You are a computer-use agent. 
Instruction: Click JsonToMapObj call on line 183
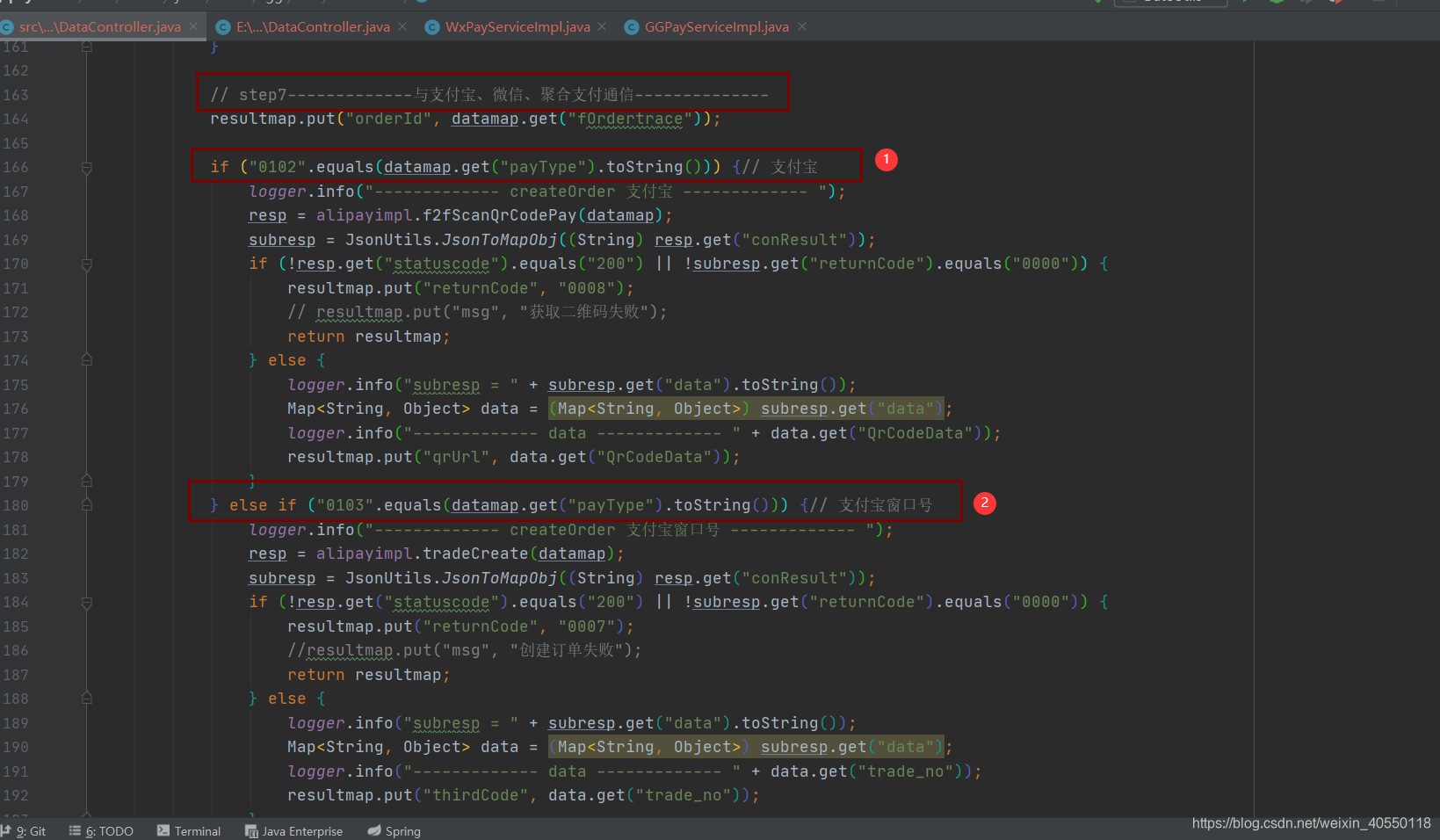coord(499,578)
